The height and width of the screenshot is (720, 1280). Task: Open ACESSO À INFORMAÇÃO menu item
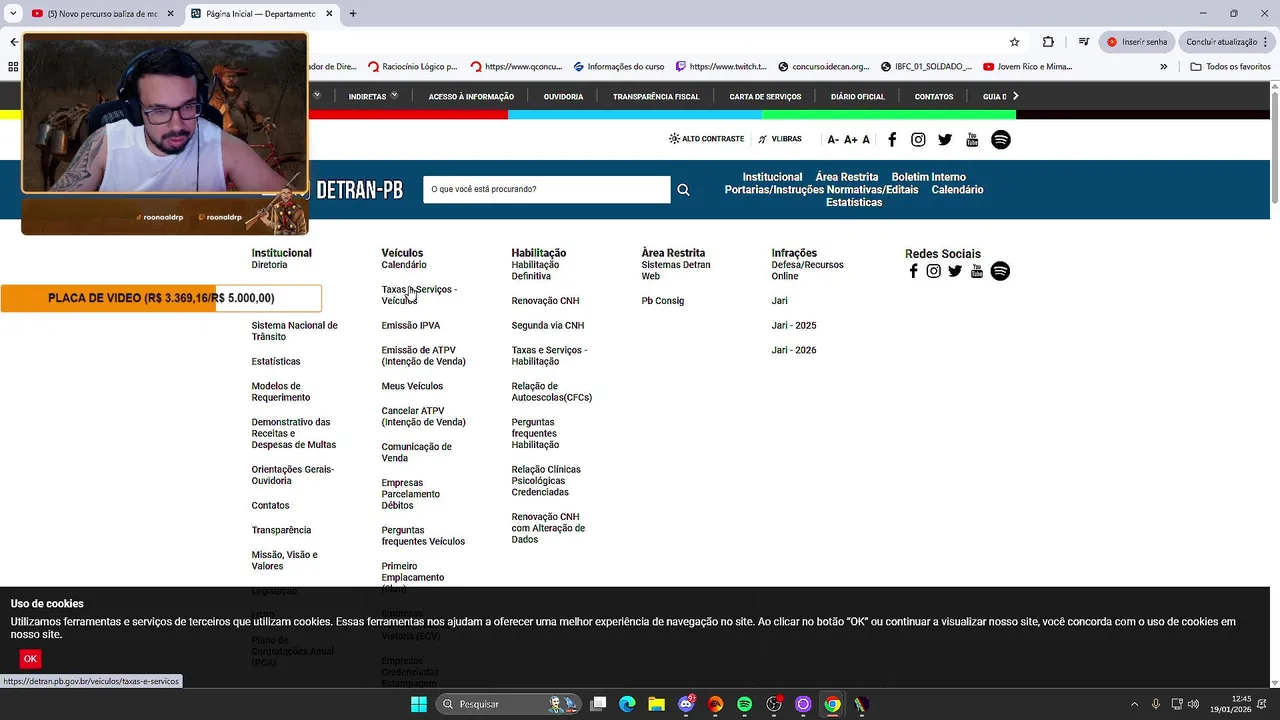pos(471,97)
